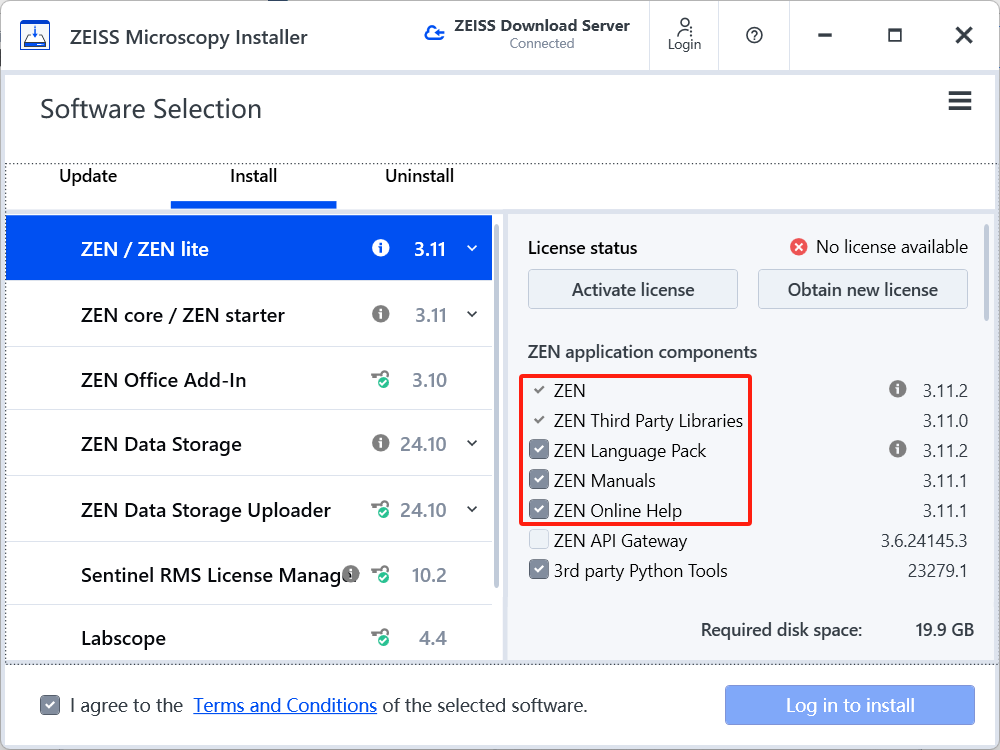The width and height of the screenshot is (1000, 750).
Task: Click ZEN Data Storage Uploader installed status icon
Action: (x=381, y=510)
